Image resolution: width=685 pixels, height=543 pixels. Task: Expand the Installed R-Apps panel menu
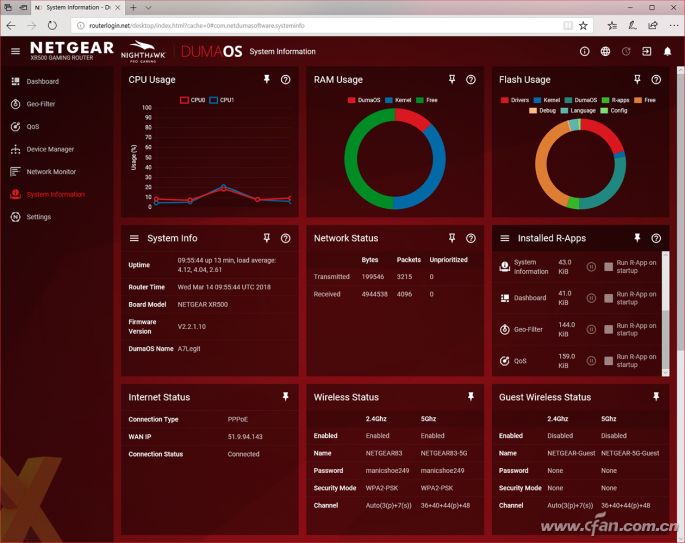point(505,238)
